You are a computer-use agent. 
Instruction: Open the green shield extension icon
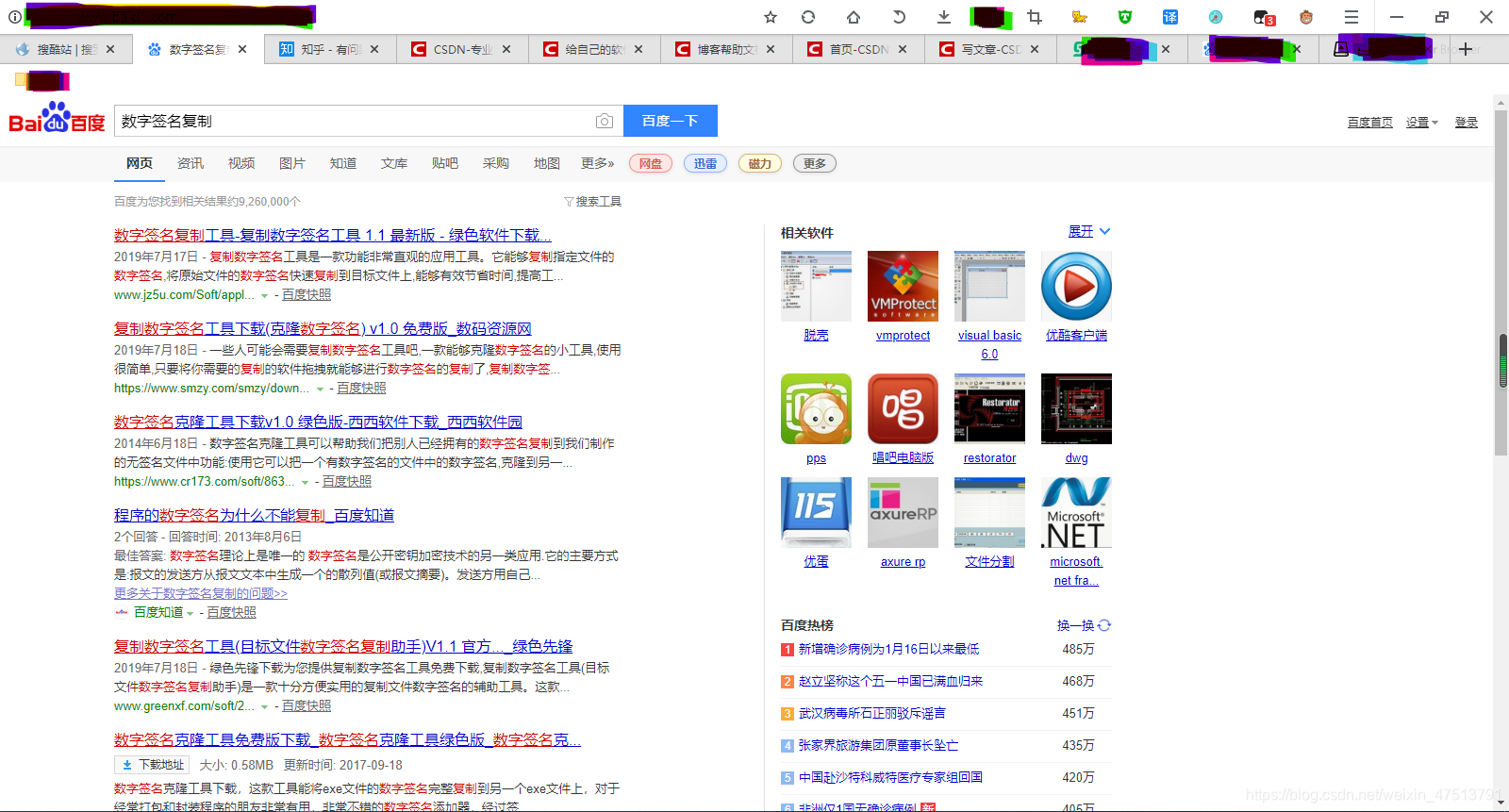pyautogui.click(x=1125, y=17)
